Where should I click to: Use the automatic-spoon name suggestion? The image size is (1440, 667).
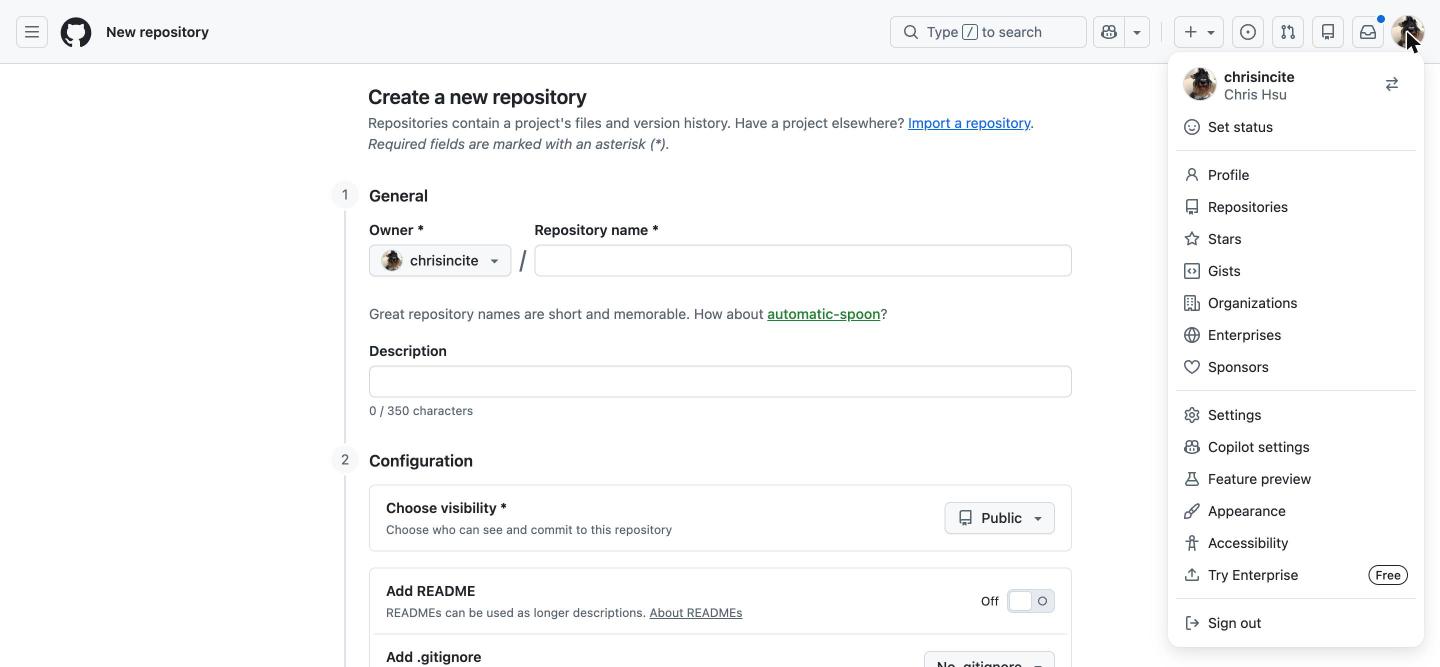click(x=823, y=314)
